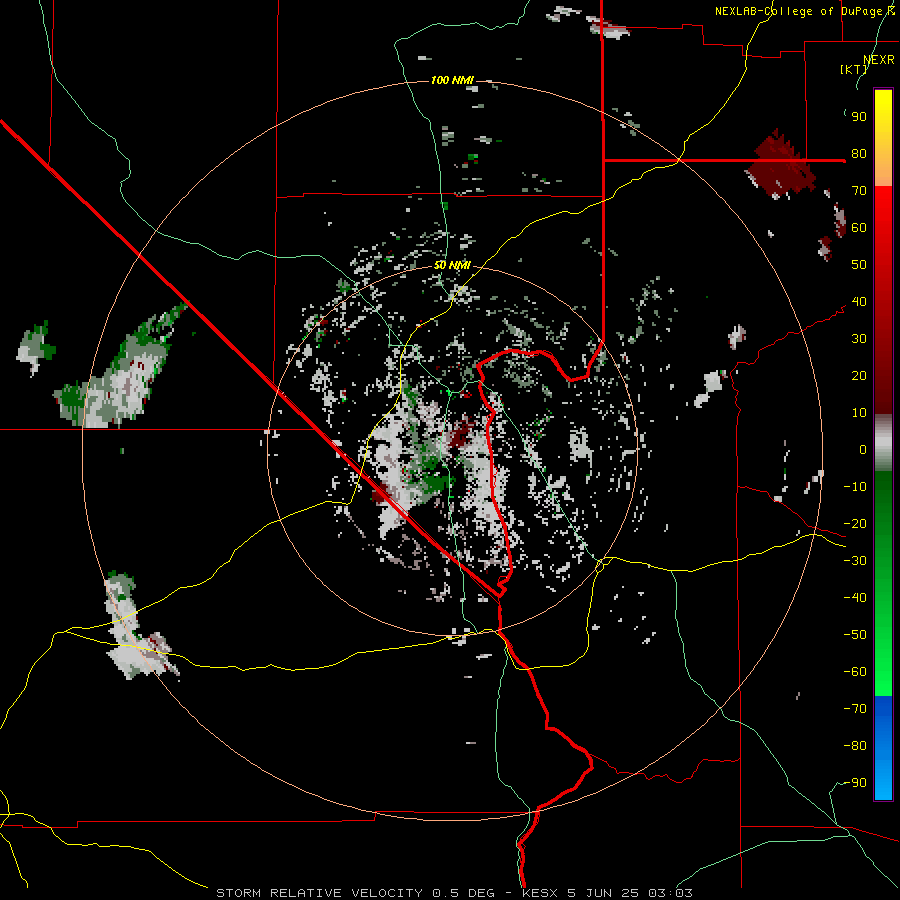Click the positive 10 scale value
This screenshot has height=900, width=900.
click(x=859, y=413)
